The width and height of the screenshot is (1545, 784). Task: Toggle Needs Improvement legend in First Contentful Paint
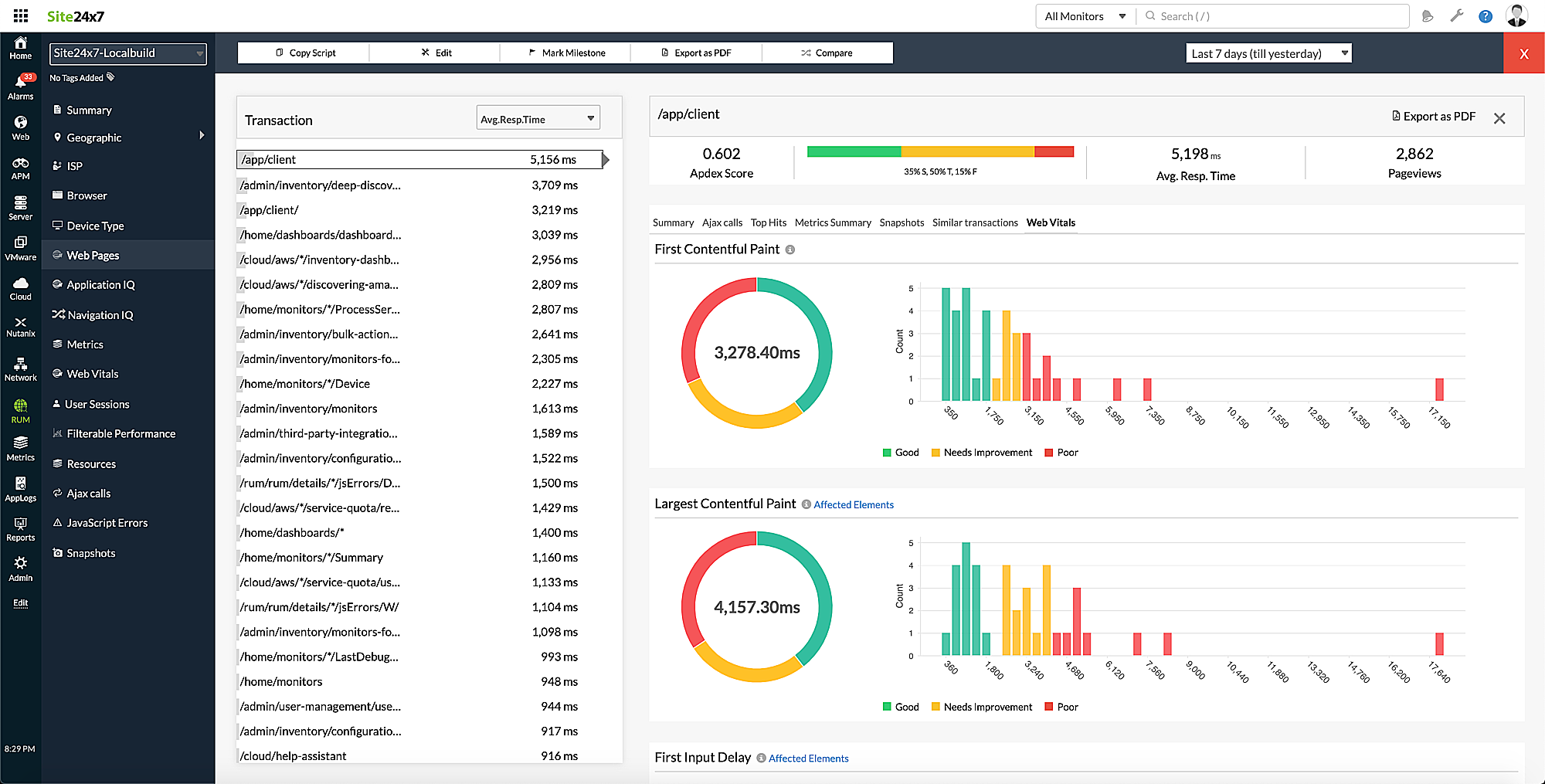tap(982, 453)
